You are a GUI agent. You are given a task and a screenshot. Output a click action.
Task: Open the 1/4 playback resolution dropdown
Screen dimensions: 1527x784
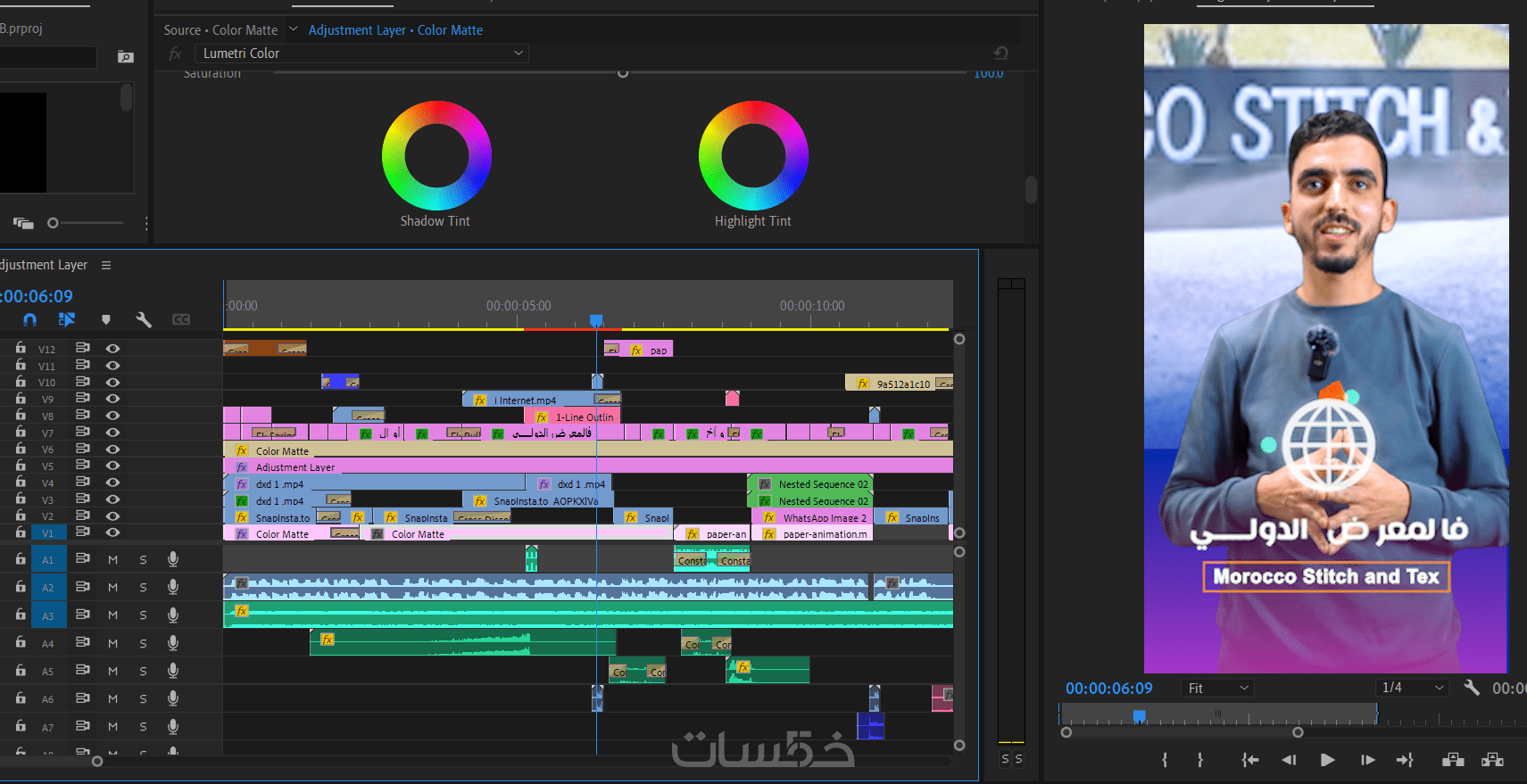pos(1412,688)
